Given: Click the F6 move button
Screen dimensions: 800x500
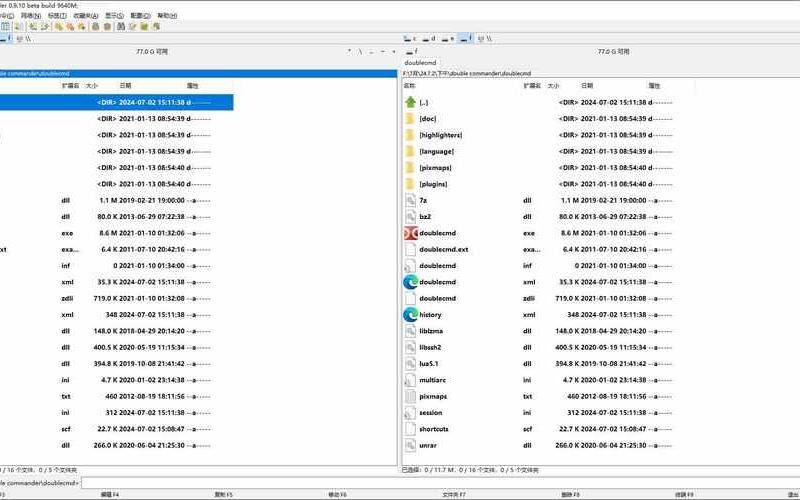Looking at the screenshot, I should [337, 495].
